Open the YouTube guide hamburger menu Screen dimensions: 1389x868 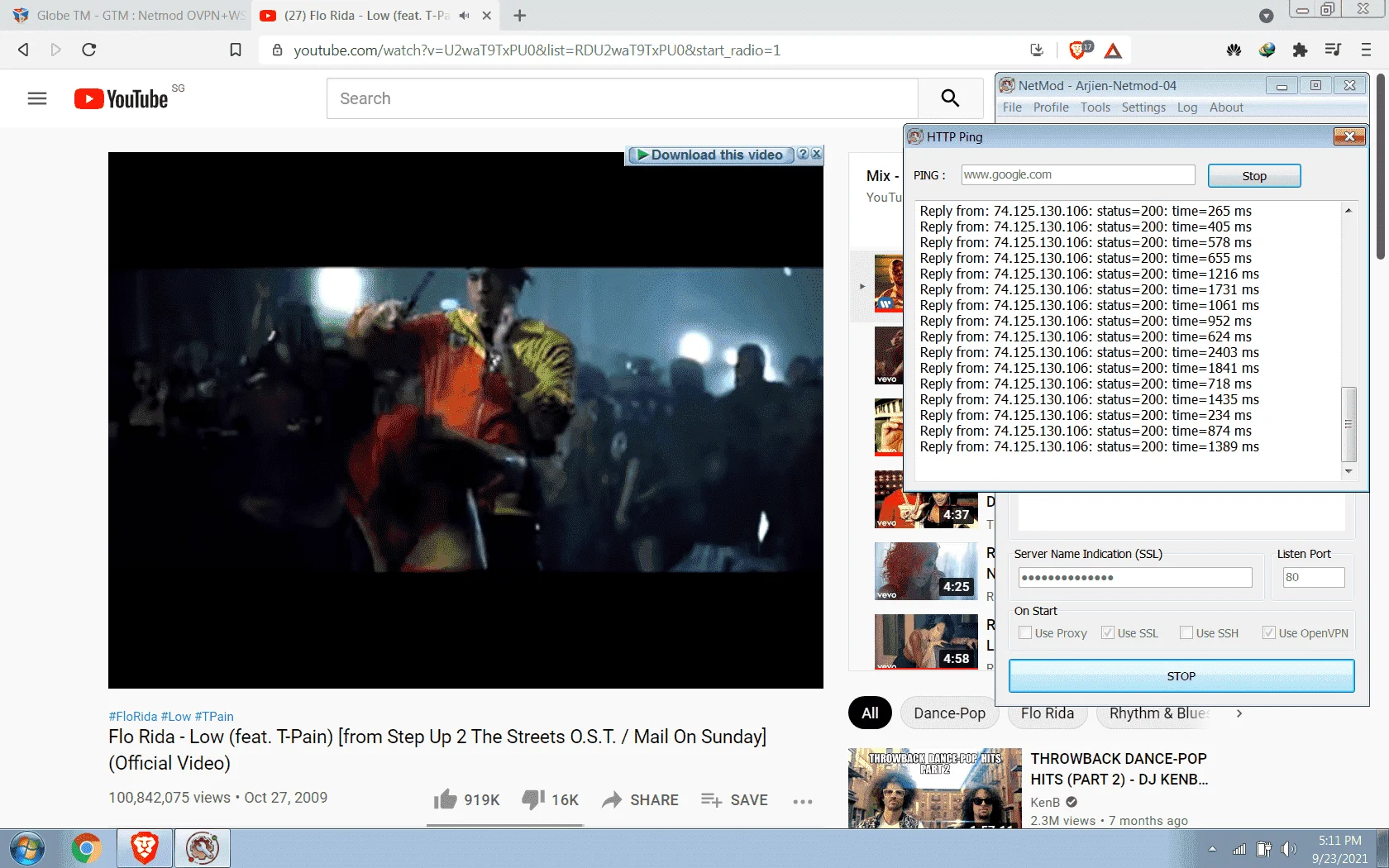click(x=37, y=98)
